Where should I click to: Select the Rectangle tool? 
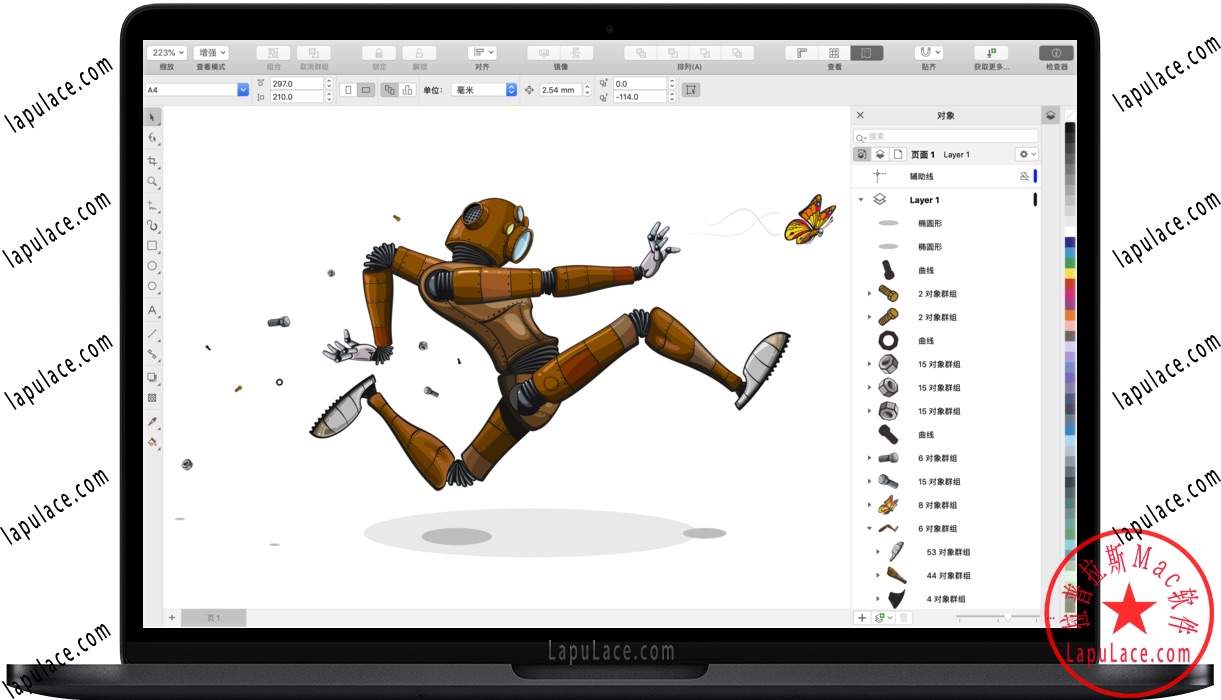pyautogui.click(x=151, y=246)
